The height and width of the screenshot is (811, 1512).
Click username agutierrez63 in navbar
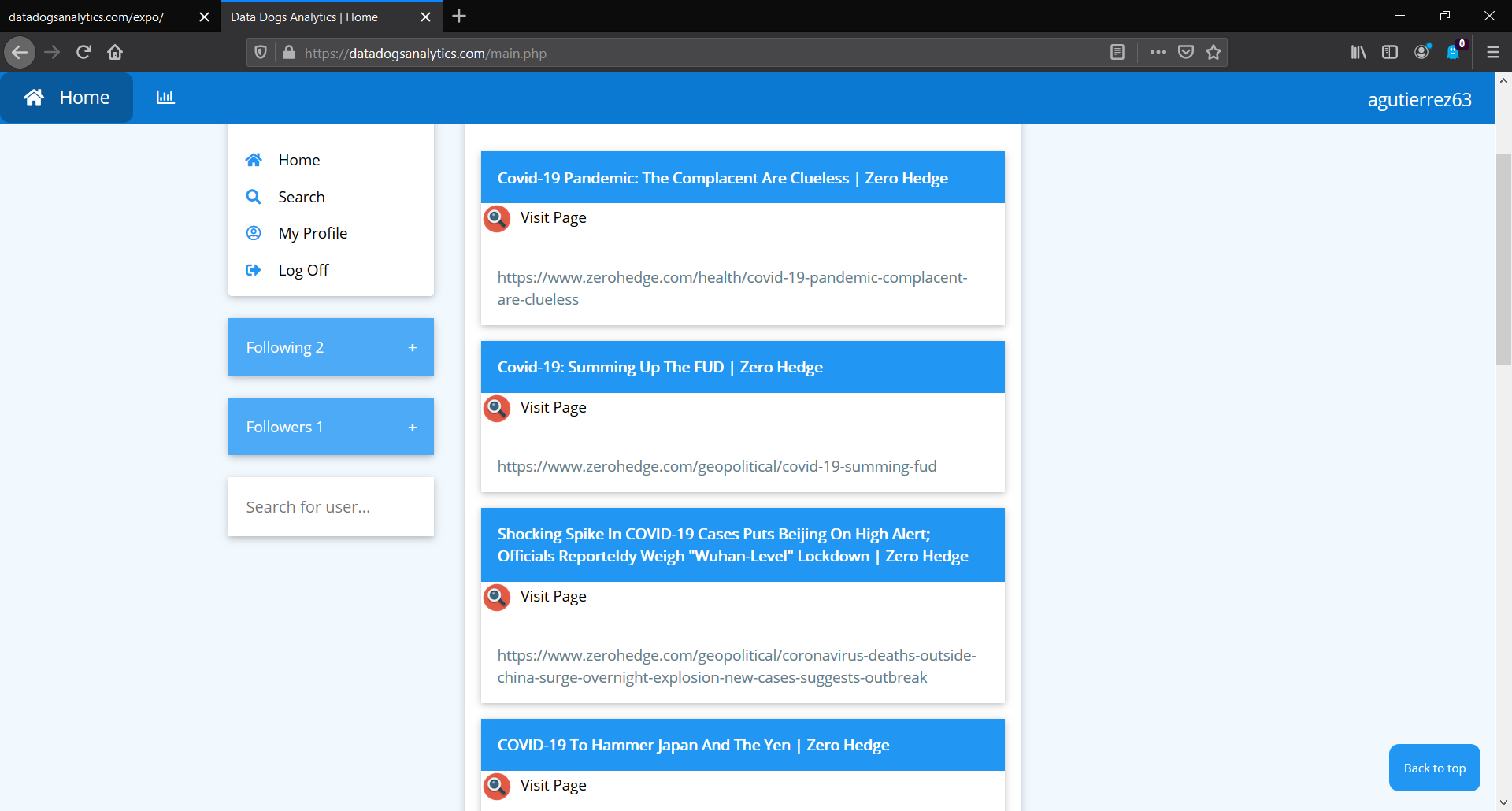[x=1419, y=100]
